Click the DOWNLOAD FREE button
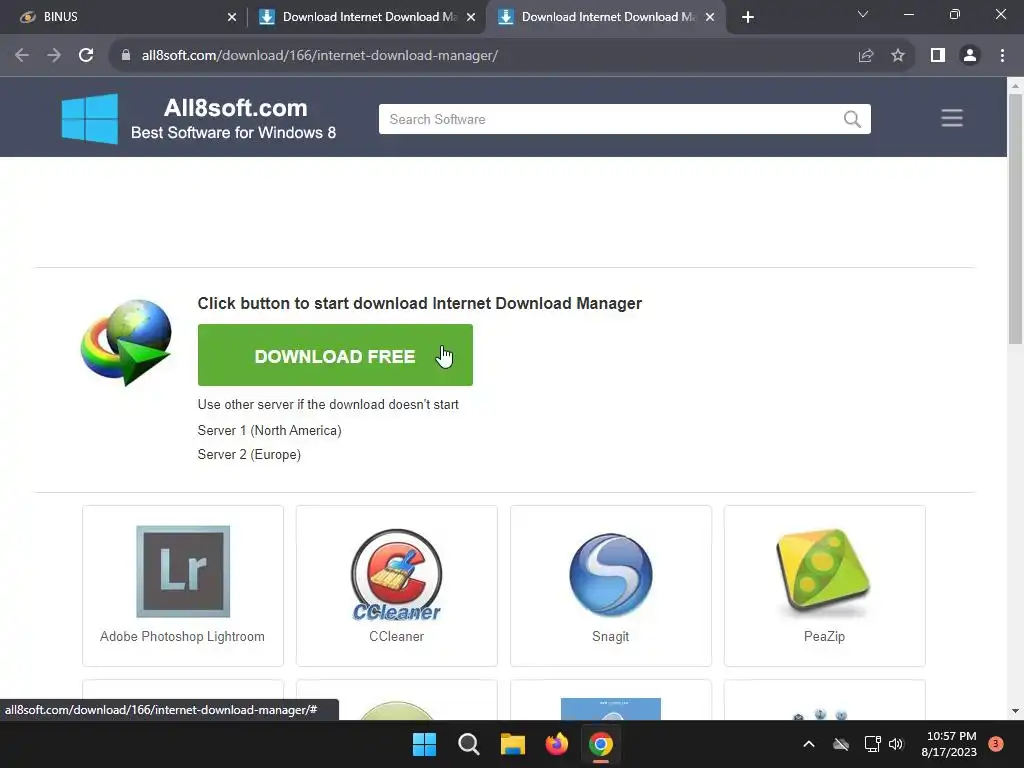Viewport: 1024px width, 768px height. [335, 355]
